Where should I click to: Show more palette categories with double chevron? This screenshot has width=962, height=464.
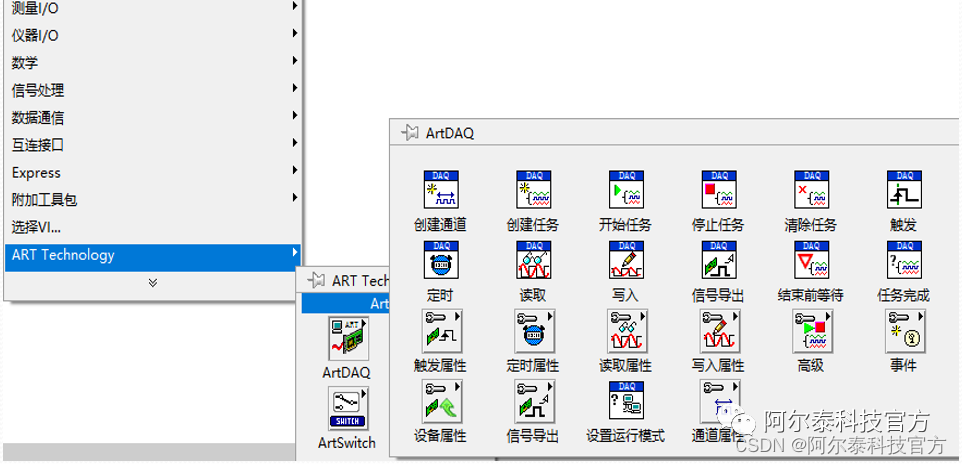[153, 282]
